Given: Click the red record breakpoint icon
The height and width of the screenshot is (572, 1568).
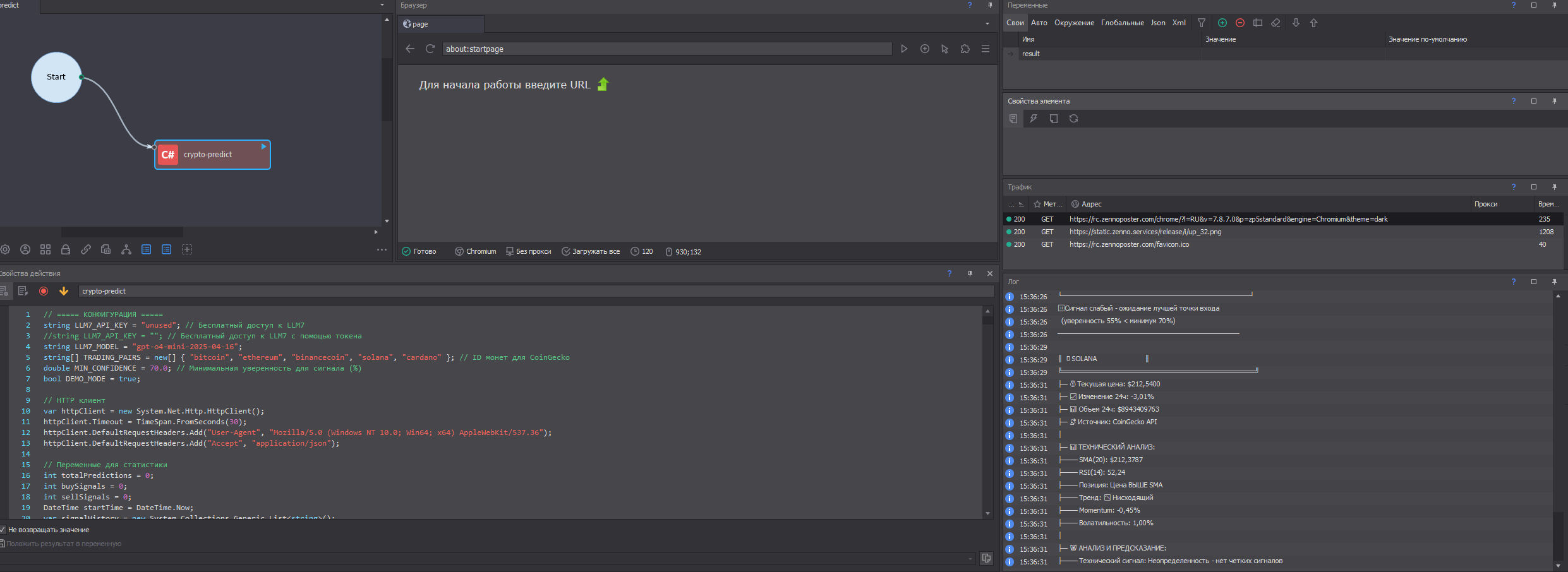Looking at the screenshot, I should coord(44,291).
